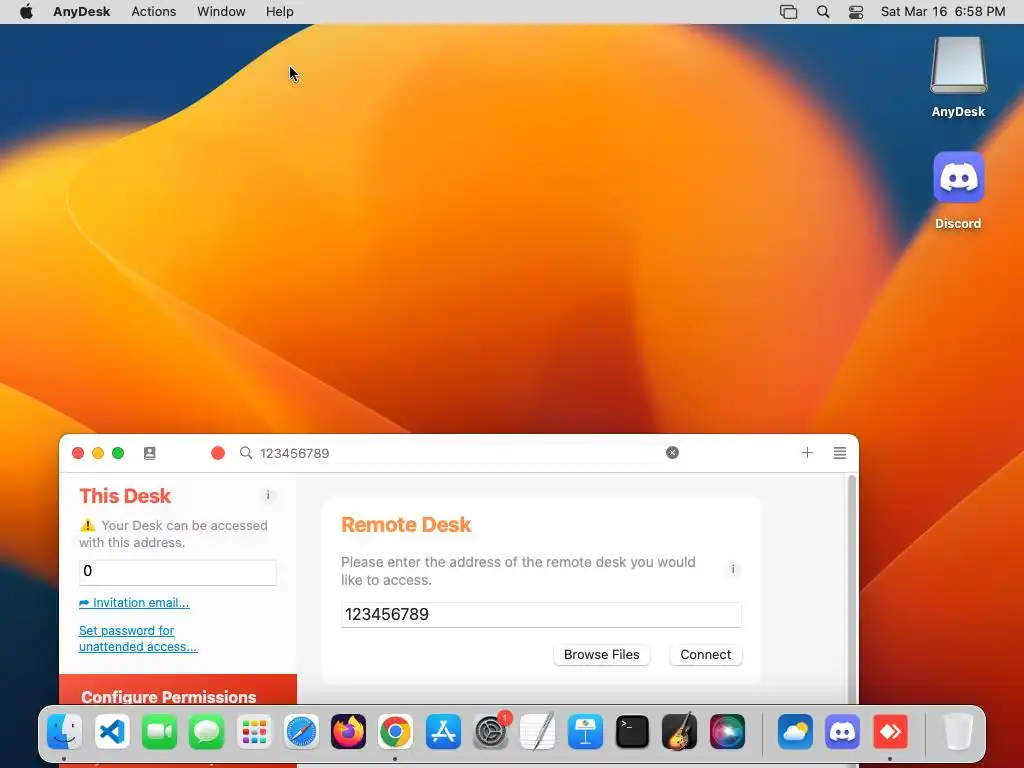Click the top address search field
Image resolution: width=1024 pixels, height=768 pixels.
pyautogui.click(x=460, y=453)
